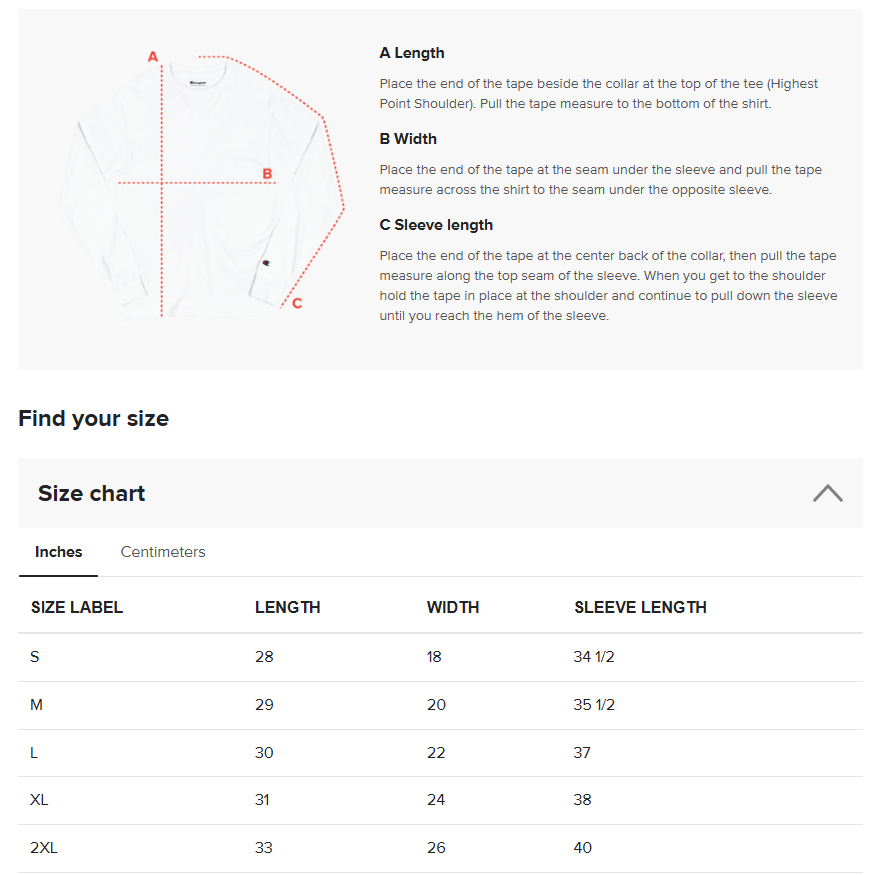Switch to the Centimeters tab
This screenshot has width=882, height=875.
163,552
